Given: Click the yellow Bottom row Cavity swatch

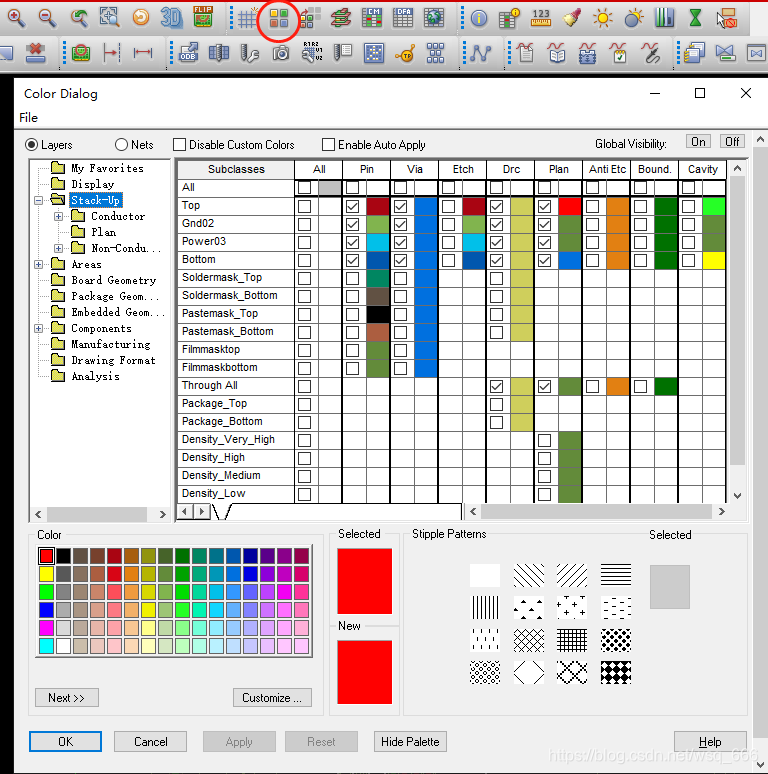Looking at the screenshot, I should pos(713,260).
